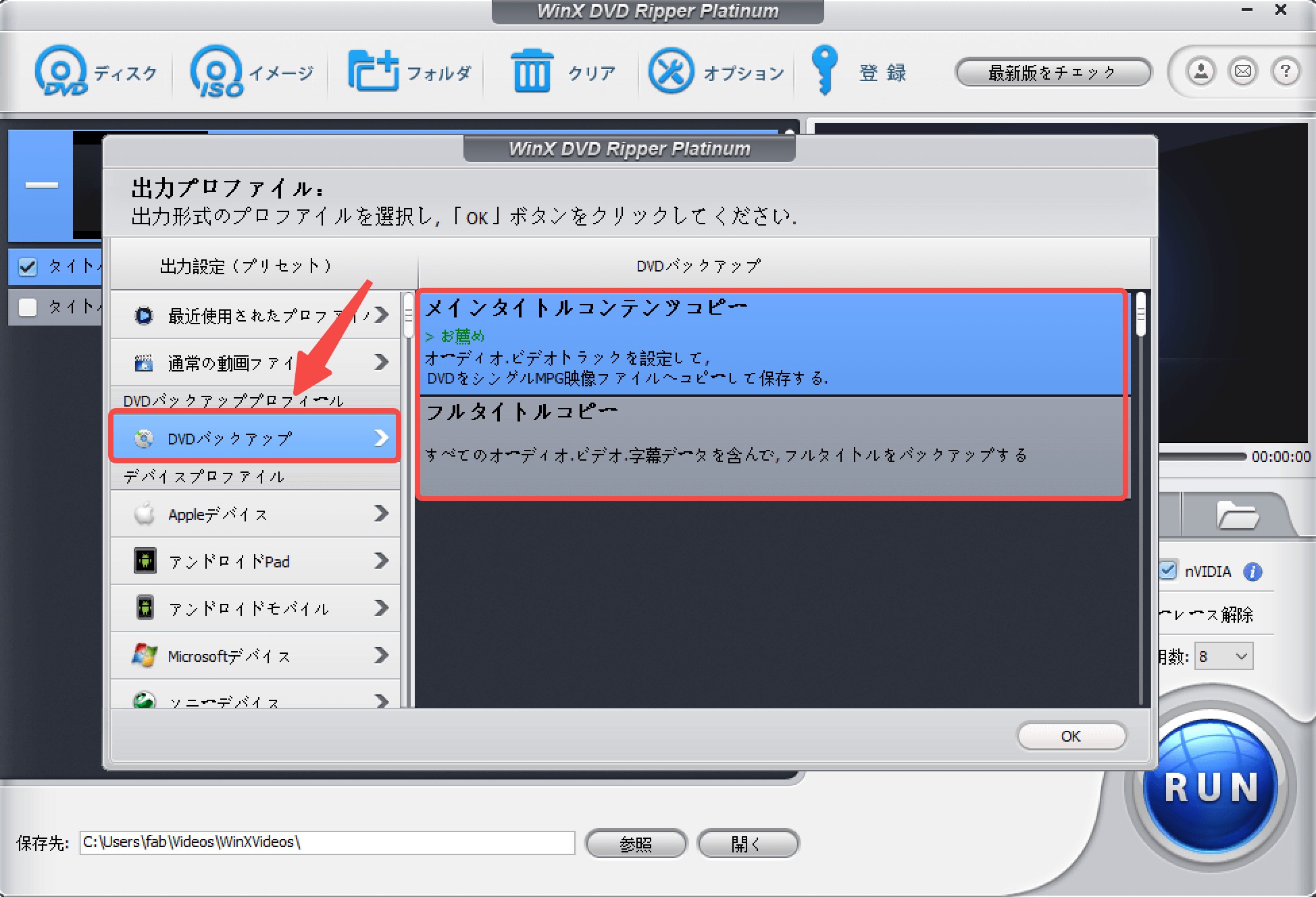Click the recently used profile icon

pos(143,315)
